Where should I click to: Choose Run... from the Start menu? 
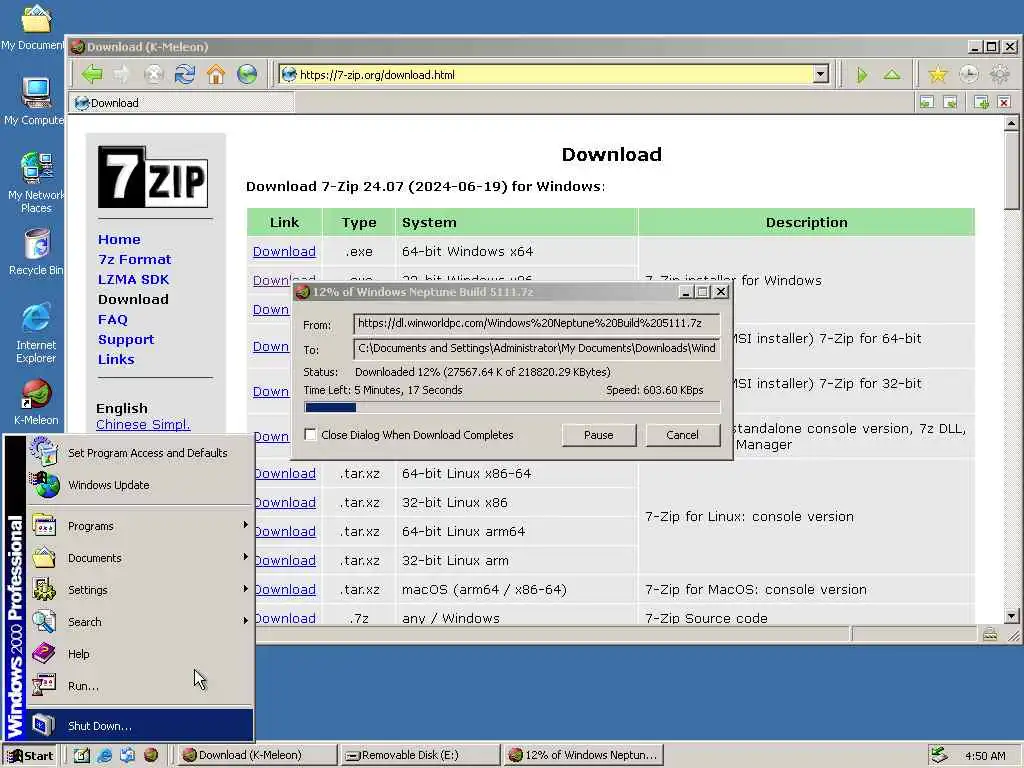(139, 686)
